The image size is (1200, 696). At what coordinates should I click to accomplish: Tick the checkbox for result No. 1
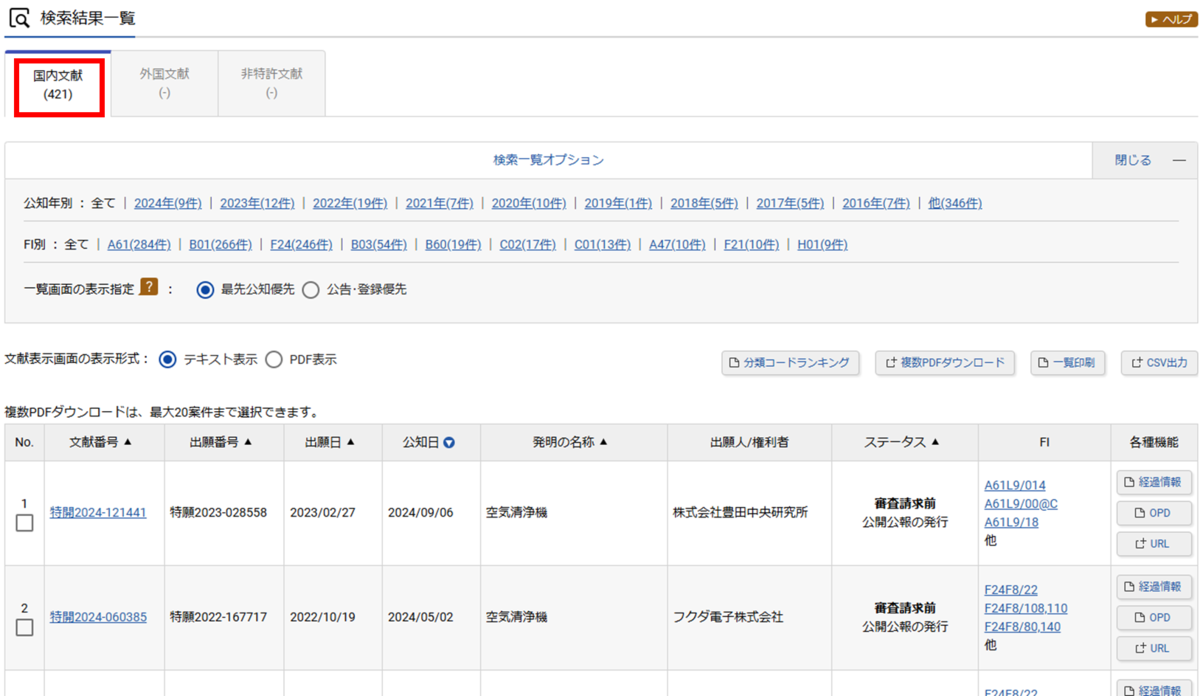click(x=25, y=522)
